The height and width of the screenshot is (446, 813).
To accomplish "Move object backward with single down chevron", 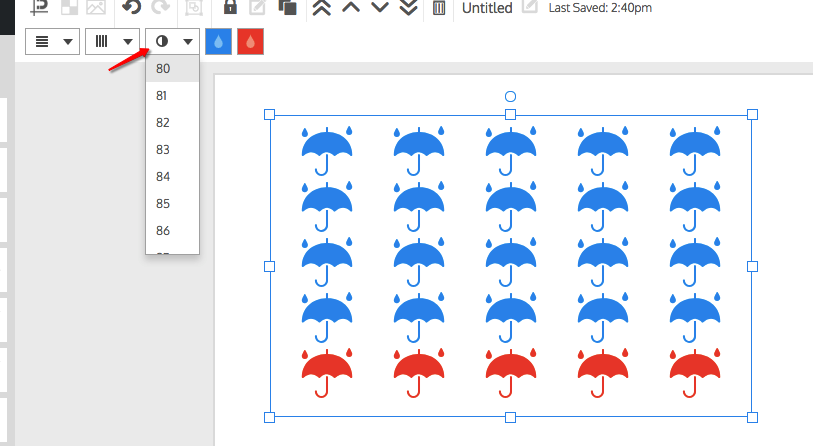I will 379,8.
